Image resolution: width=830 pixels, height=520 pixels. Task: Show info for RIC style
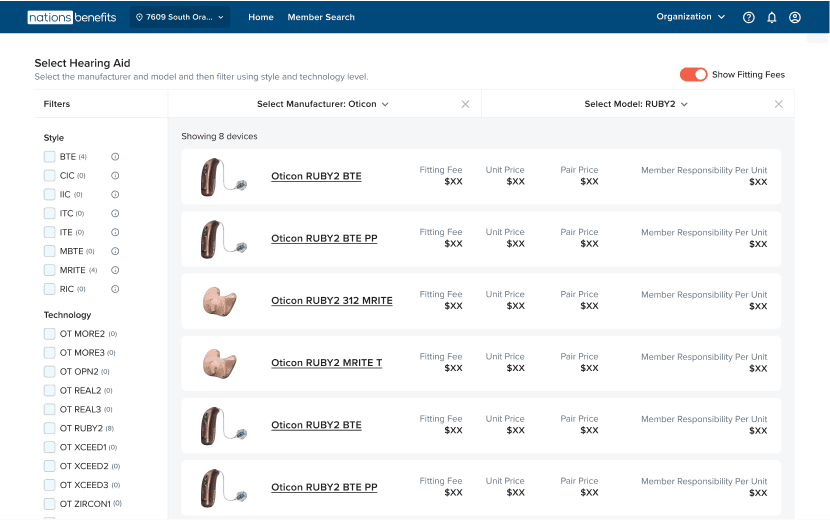115,289
